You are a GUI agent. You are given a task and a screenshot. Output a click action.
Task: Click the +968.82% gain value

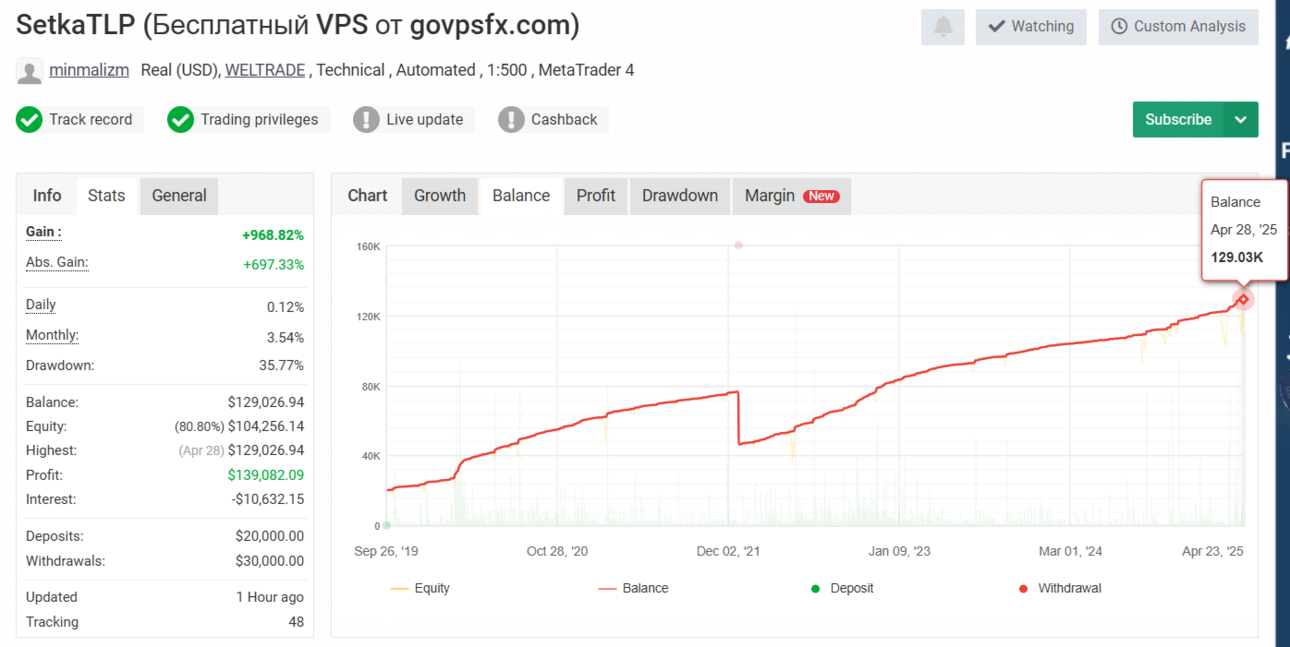(x=273, y=236)
